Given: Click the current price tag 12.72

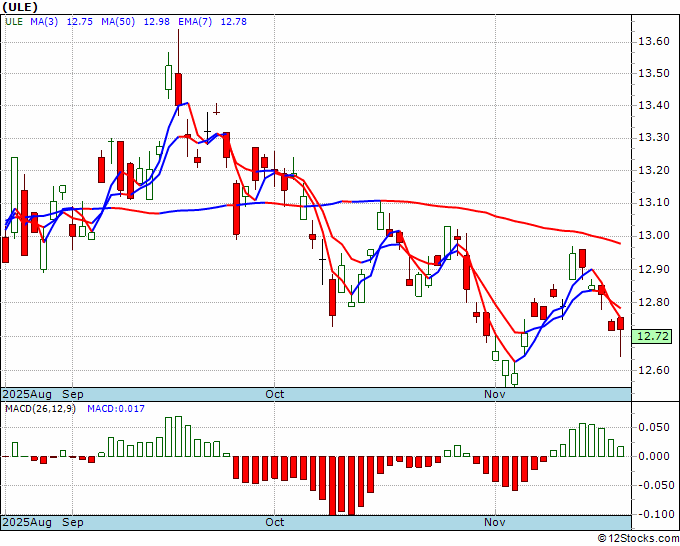Looking at the screenshot, I should tap(653, 336).
